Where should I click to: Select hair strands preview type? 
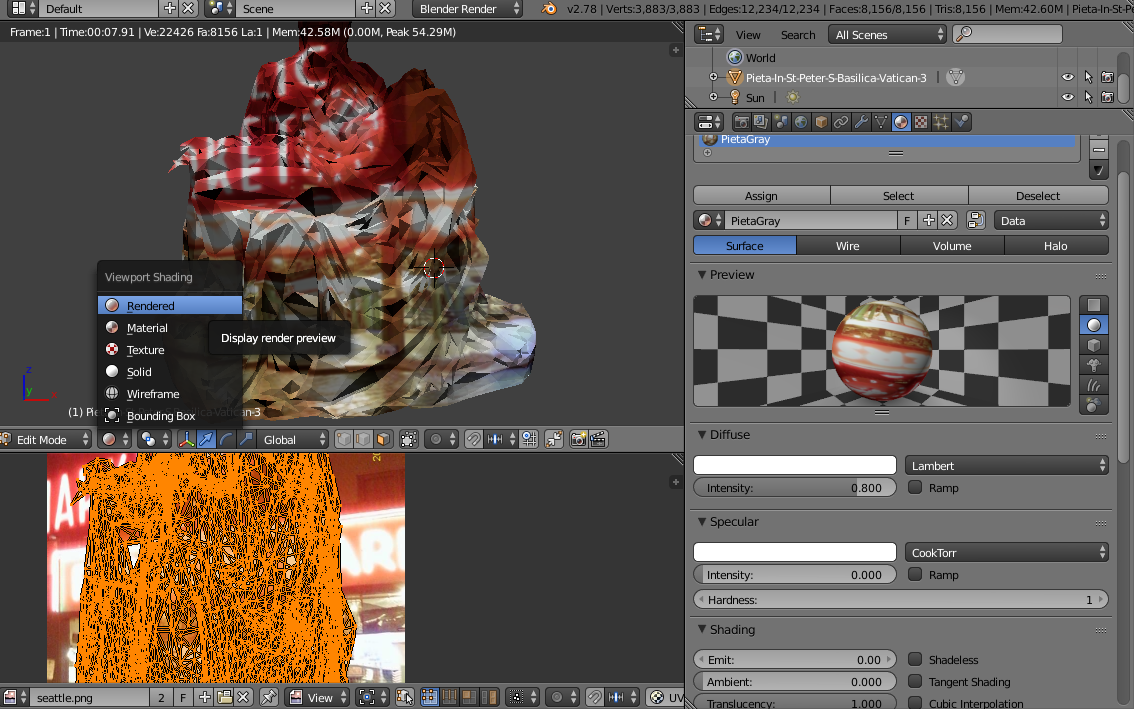[x=1094, y=385]
